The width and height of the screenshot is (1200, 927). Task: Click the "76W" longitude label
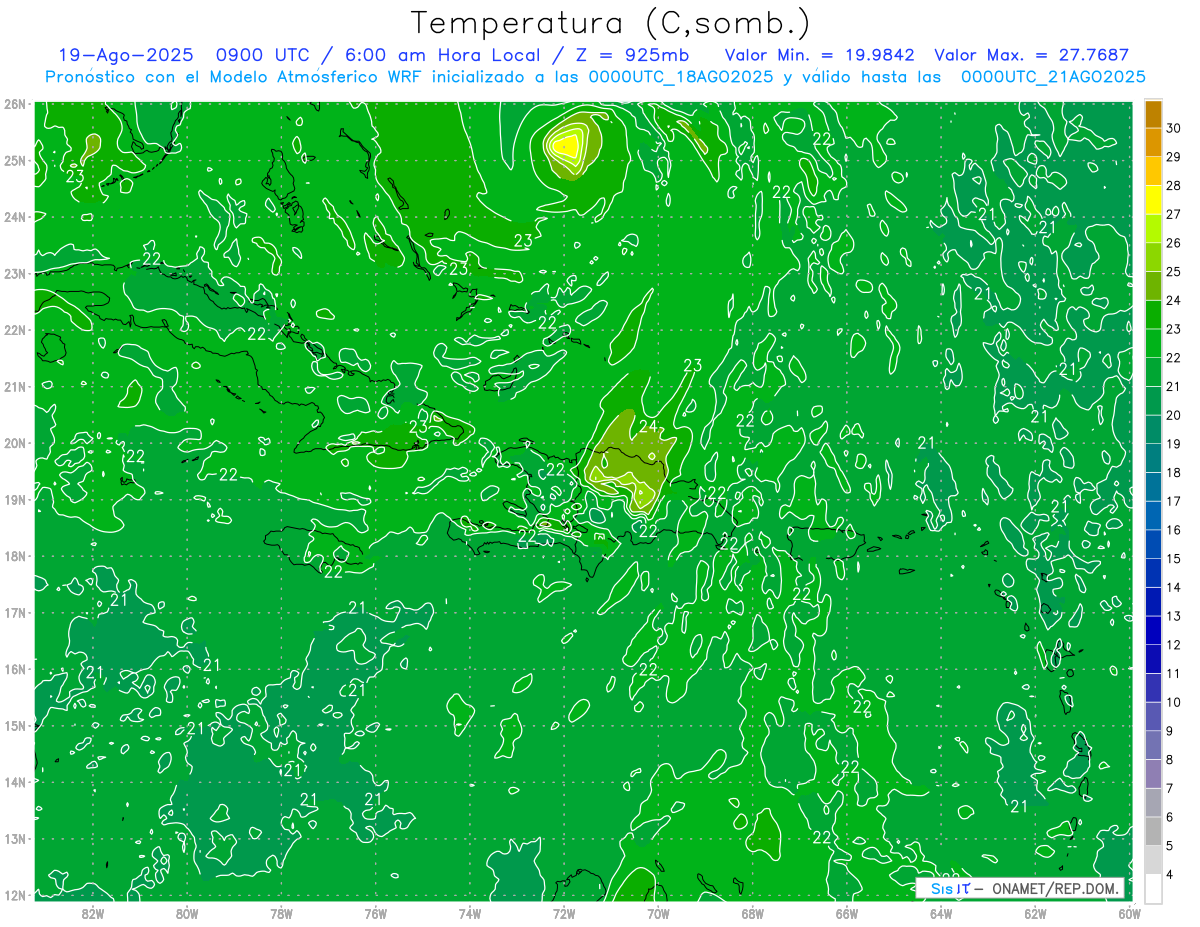click(376, 913)
